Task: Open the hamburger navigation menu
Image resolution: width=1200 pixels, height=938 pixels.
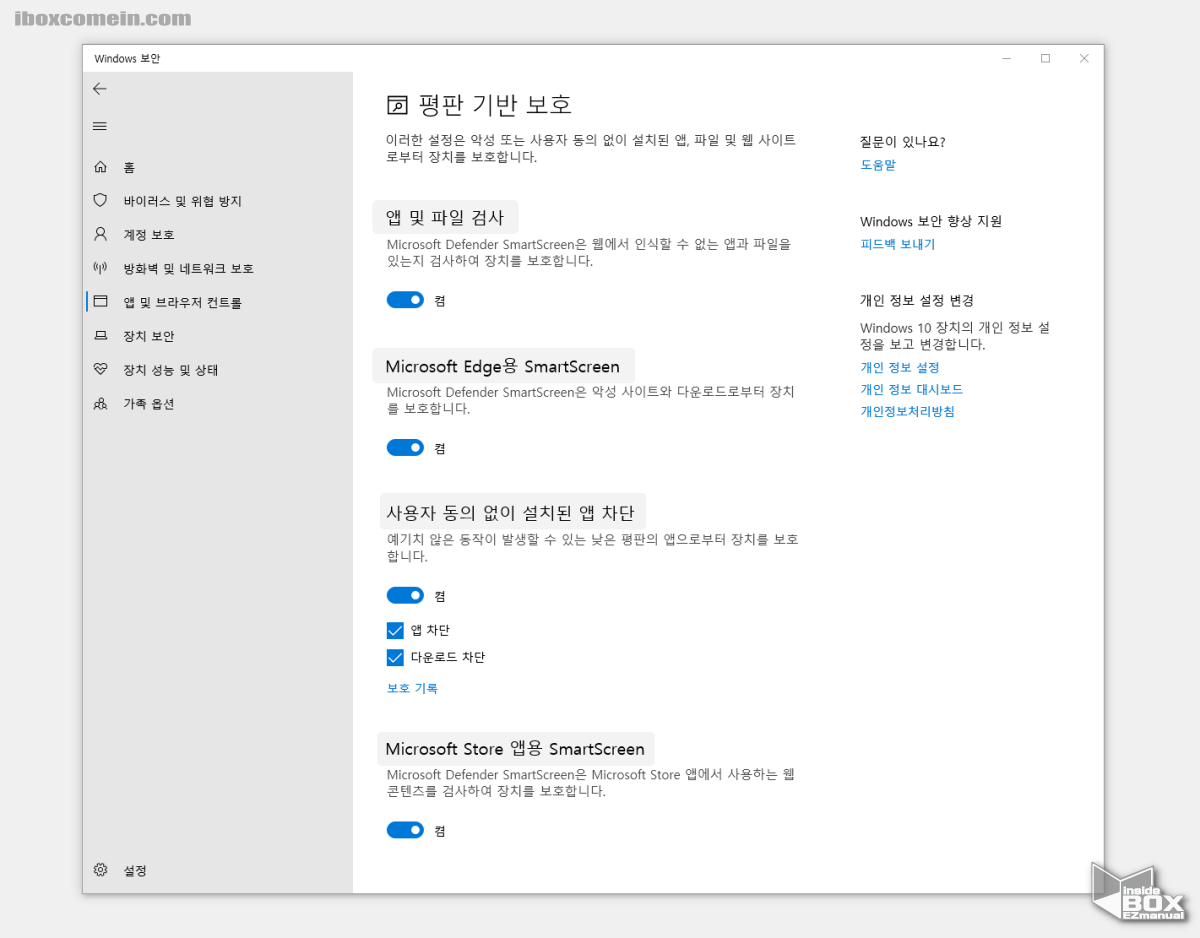Action: point(99,126)
